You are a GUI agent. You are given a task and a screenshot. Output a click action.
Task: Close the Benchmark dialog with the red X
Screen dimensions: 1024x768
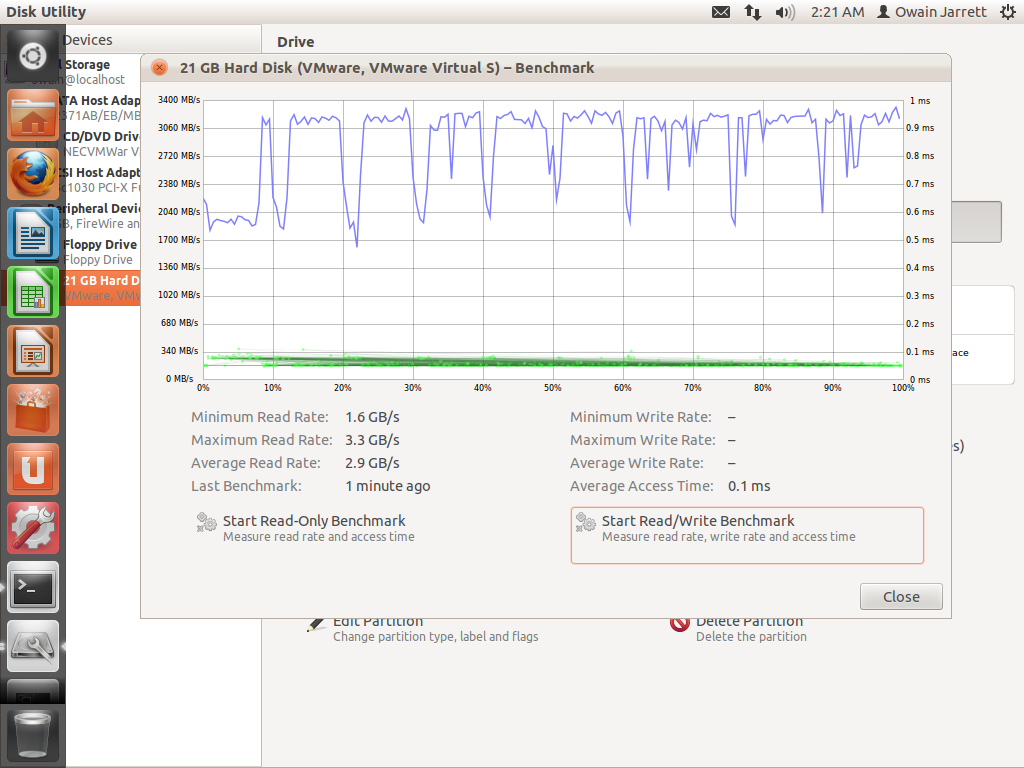(159, 68)
